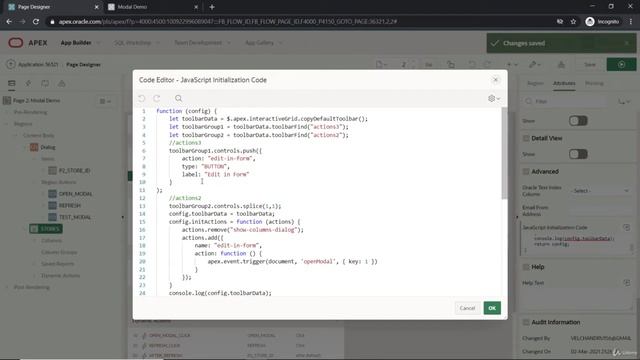Toggle the Detail View Show switch

point(578,154)
